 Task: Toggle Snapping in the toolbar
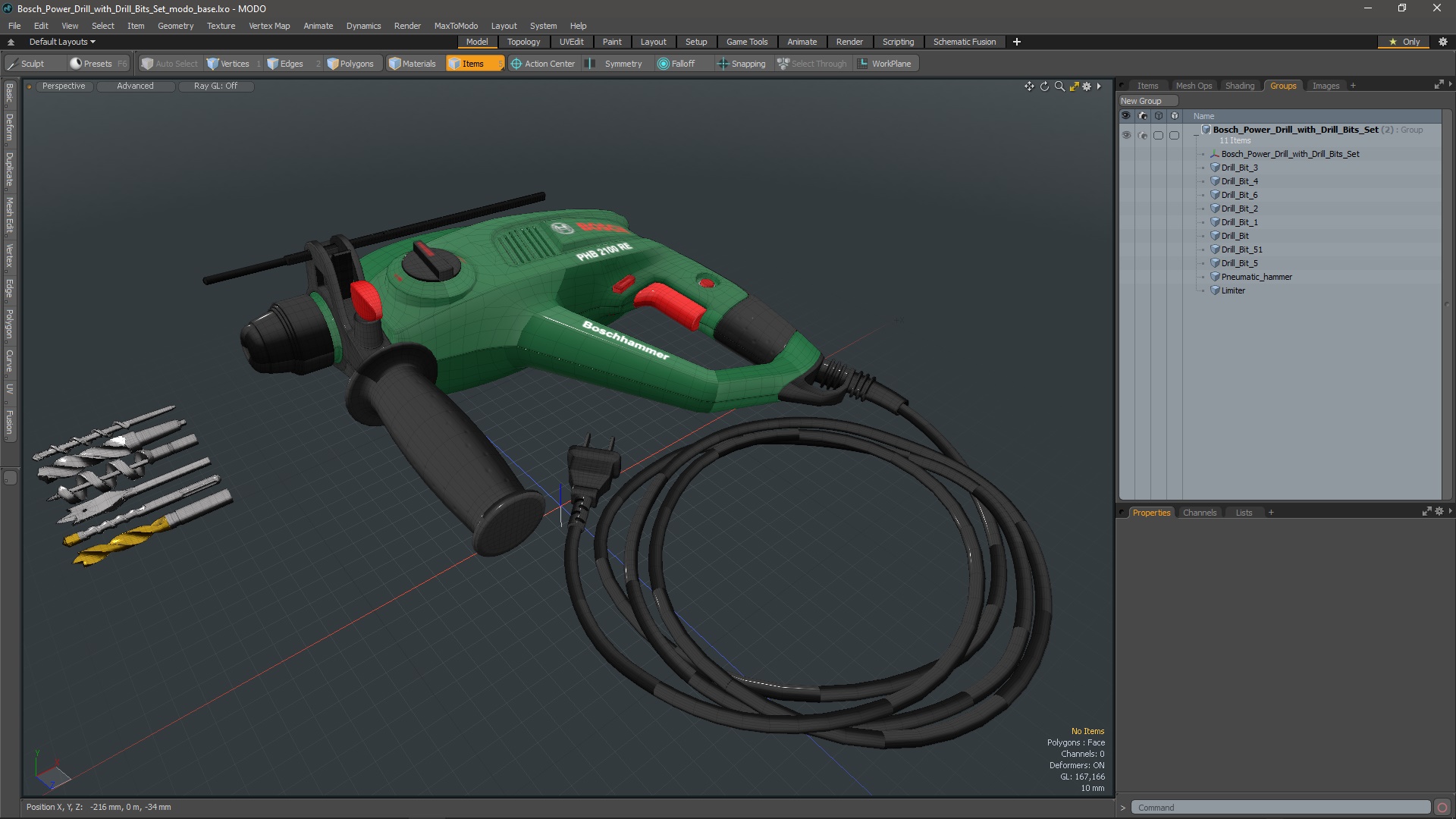(742, 64)
